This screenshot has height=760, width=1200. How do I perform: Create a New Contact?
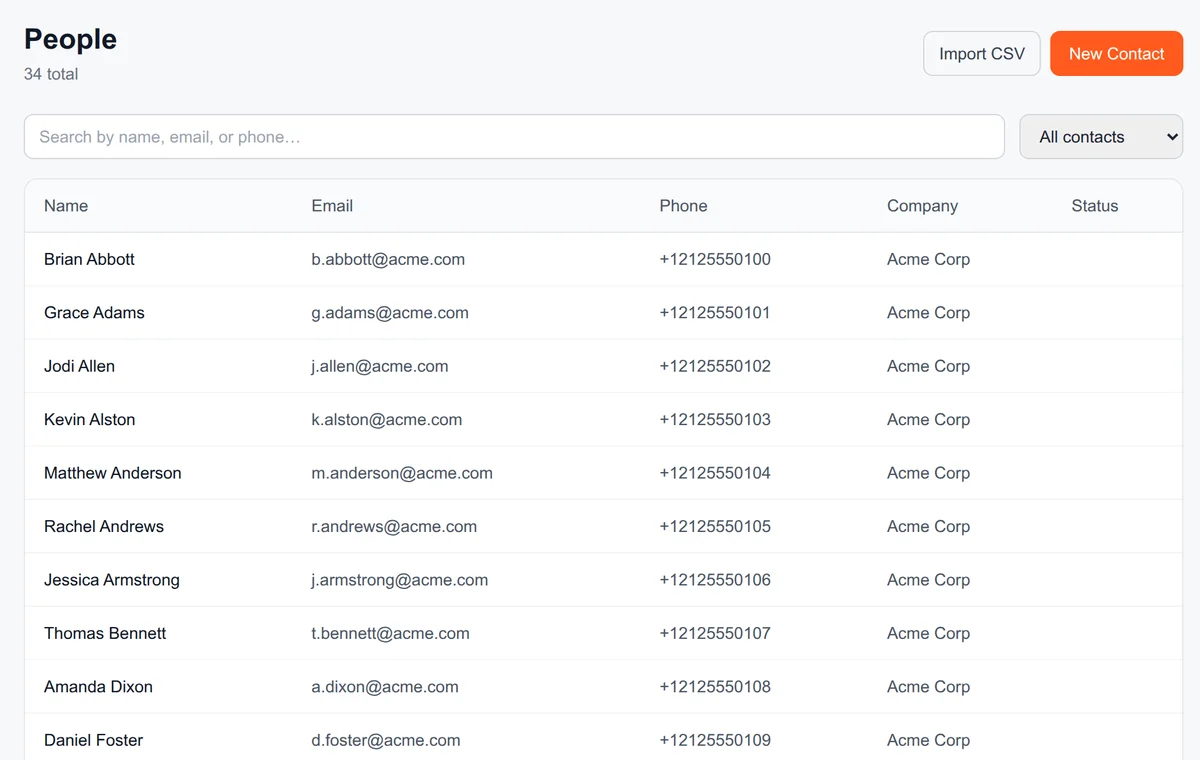pyautogui.click(x=1116, y=54)
